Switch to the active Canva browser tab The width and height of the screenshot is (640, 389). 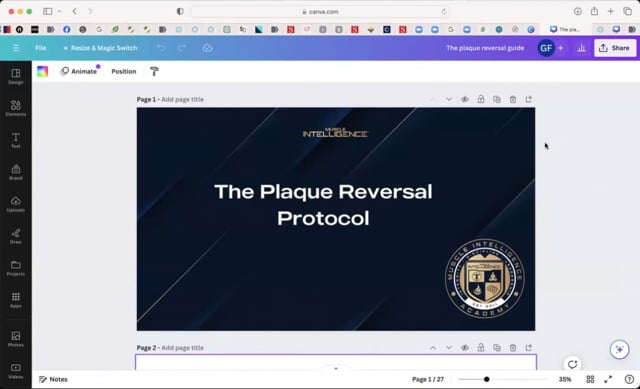(x=565, y=29)
